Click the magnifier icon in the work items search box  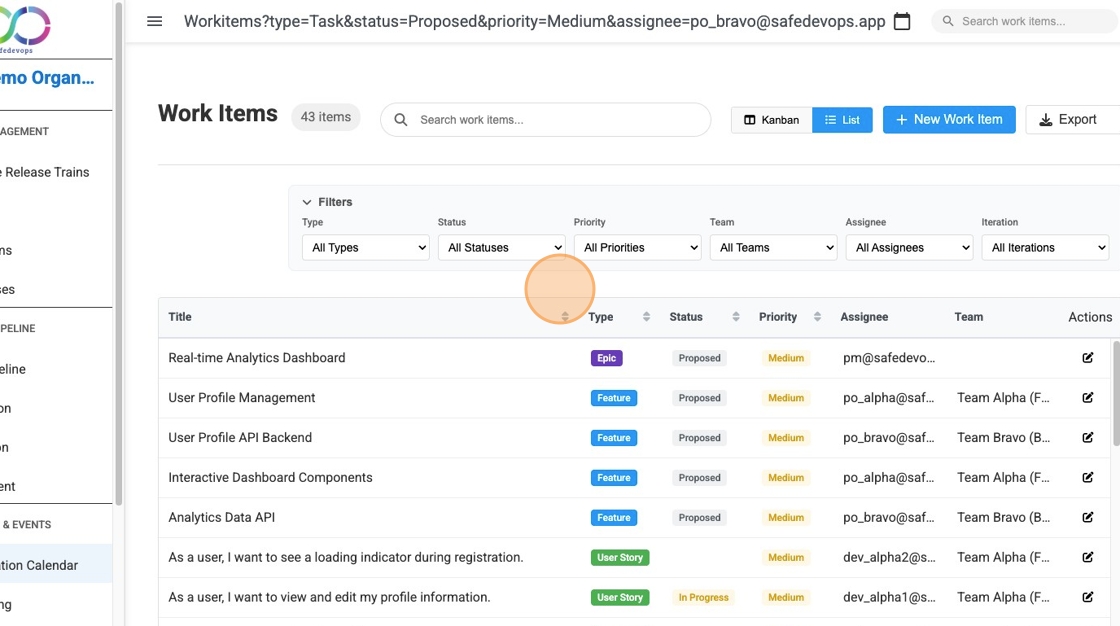(x=400, y=119)
